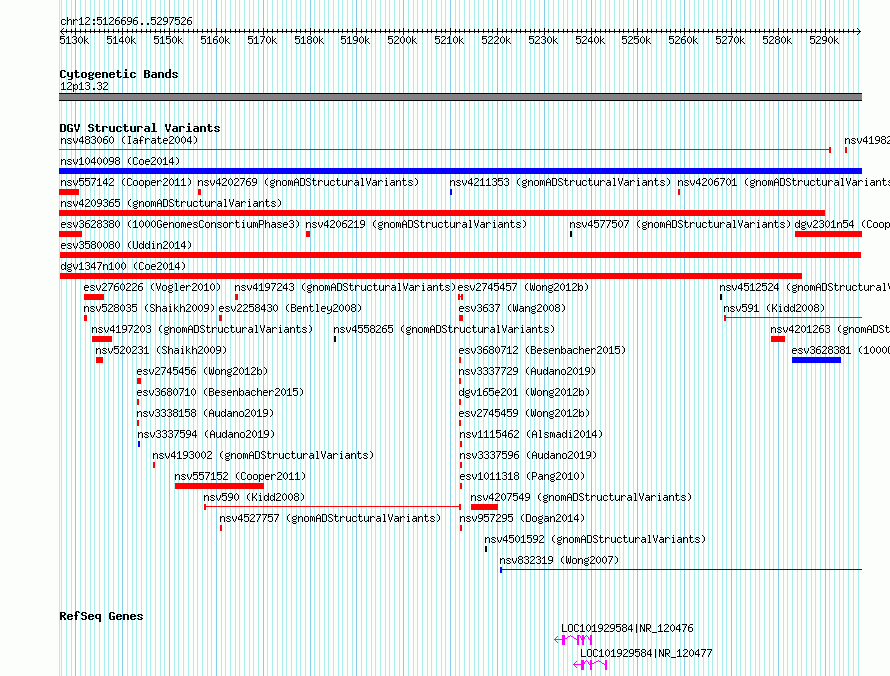Click the 5200k ruler position label
Image resolution: width=890 pixels, height=676 pixels.
tap(402, 40)
